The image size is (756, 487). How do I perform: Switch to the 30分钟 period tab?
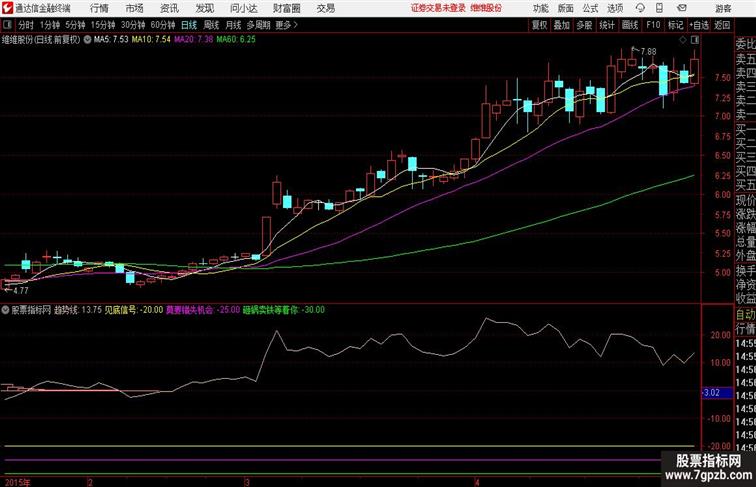133,25
